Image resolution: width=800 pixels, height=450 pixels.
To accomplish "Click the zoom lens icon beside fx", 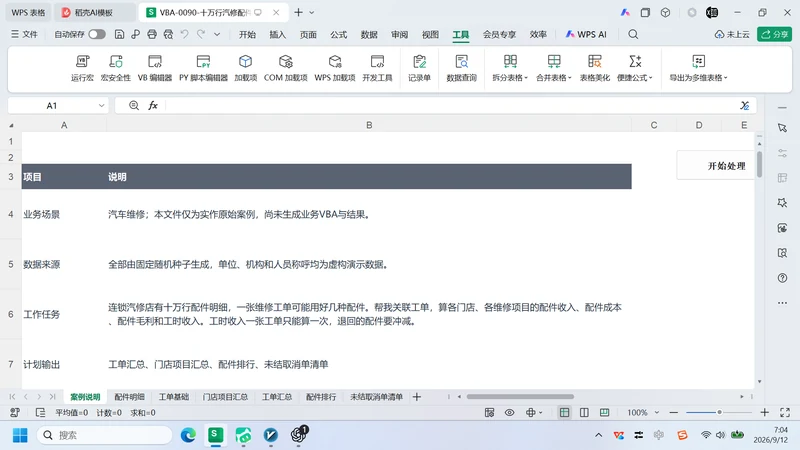I will (x=134, y=106).
